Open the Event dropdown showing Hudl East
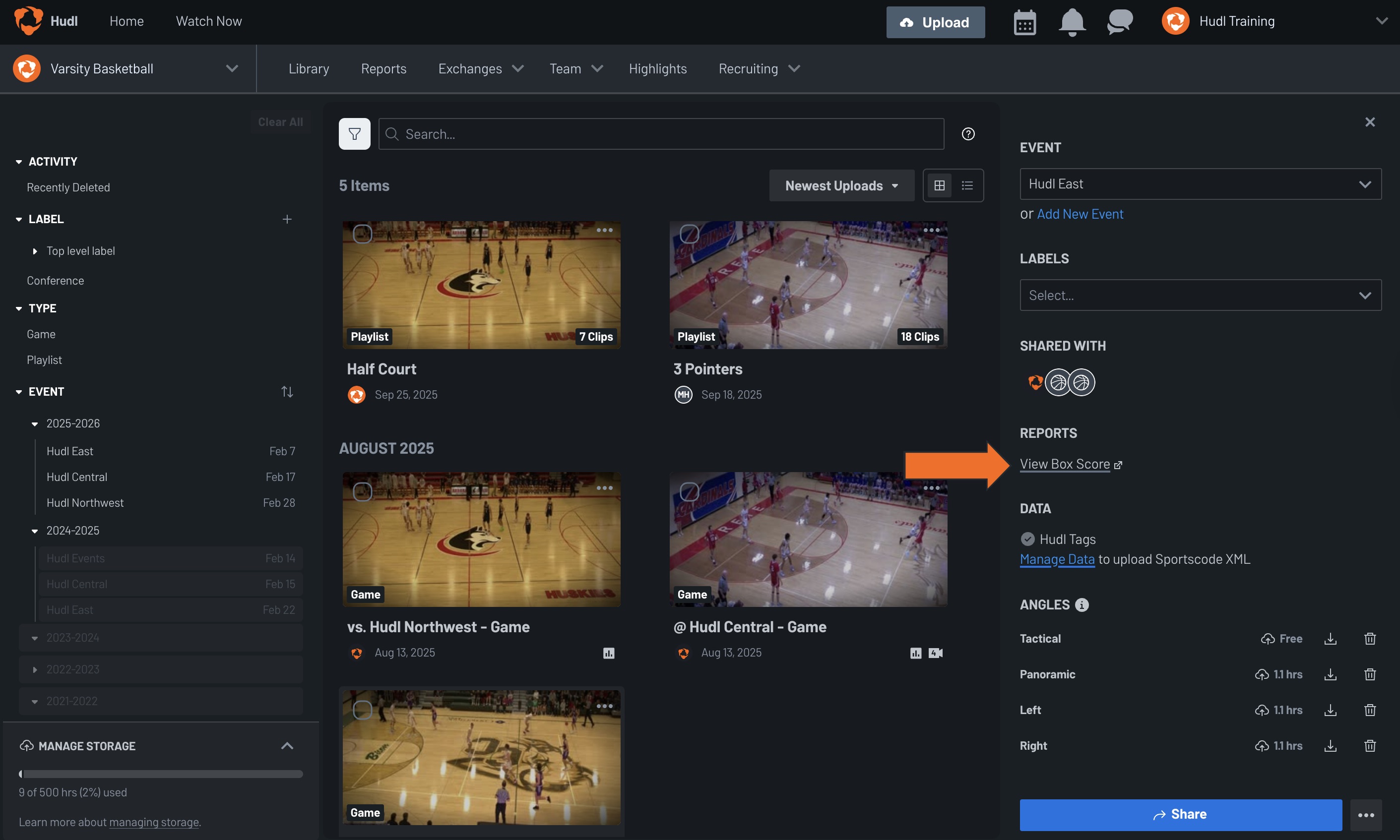The width and height of the screenshot is (1400, 840). tap(1201, 184)
